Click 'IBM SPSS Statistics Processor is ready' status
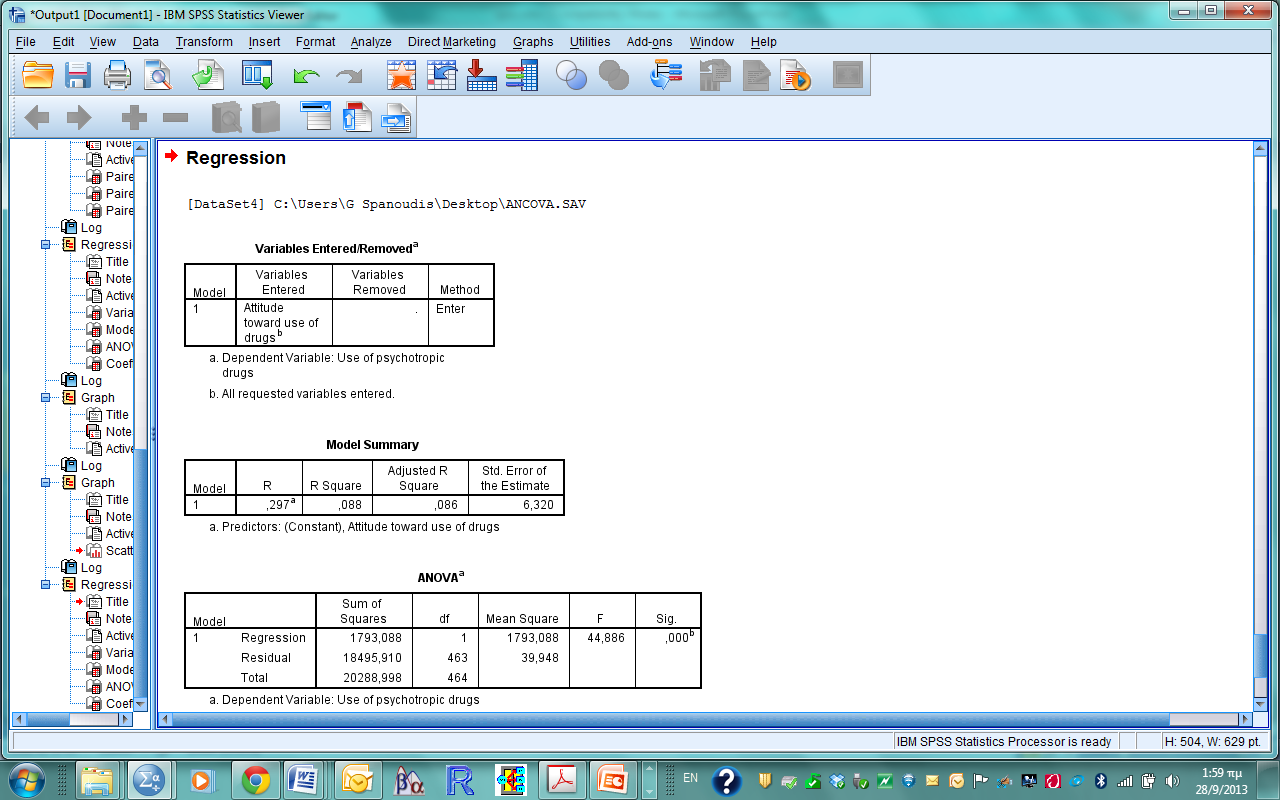 1004,742
